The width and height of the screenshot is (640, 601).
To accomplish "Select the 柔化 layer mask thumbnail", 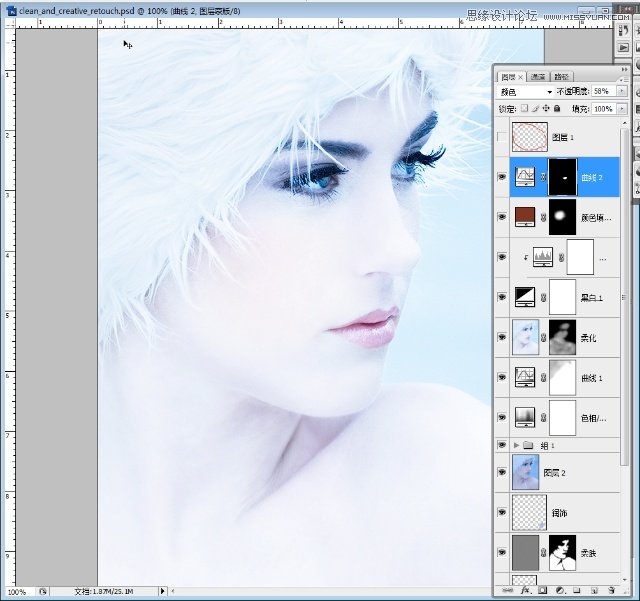I will (563, 337).
